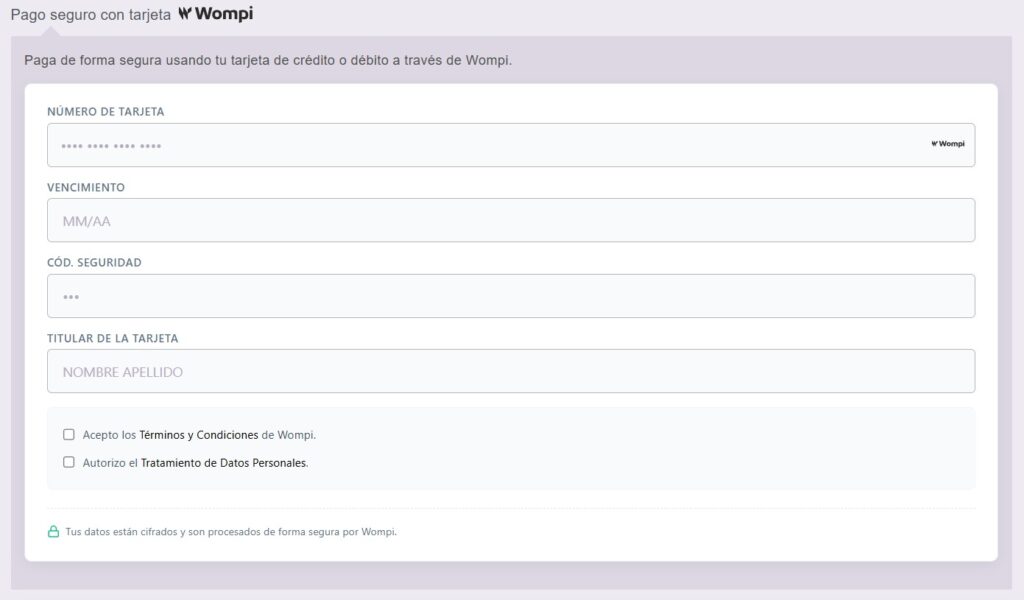This screenshot has width=1024, height=600.
Task: Focus the Cód. Seguridad input field
Action: pyautogui.click(x=511, y=296)
